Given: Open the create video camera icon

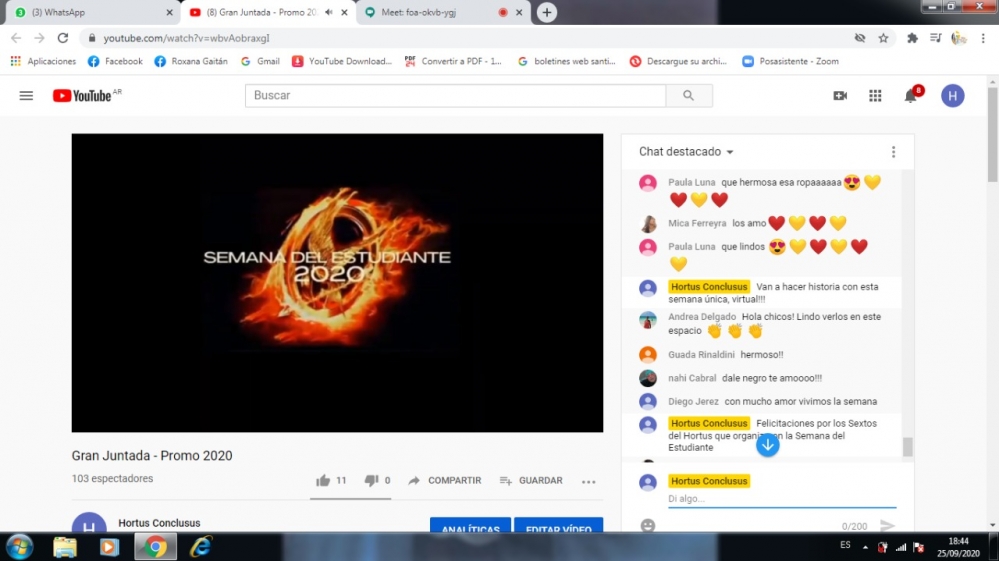Looking at the screenshot, I should click(x=840, y=96).
